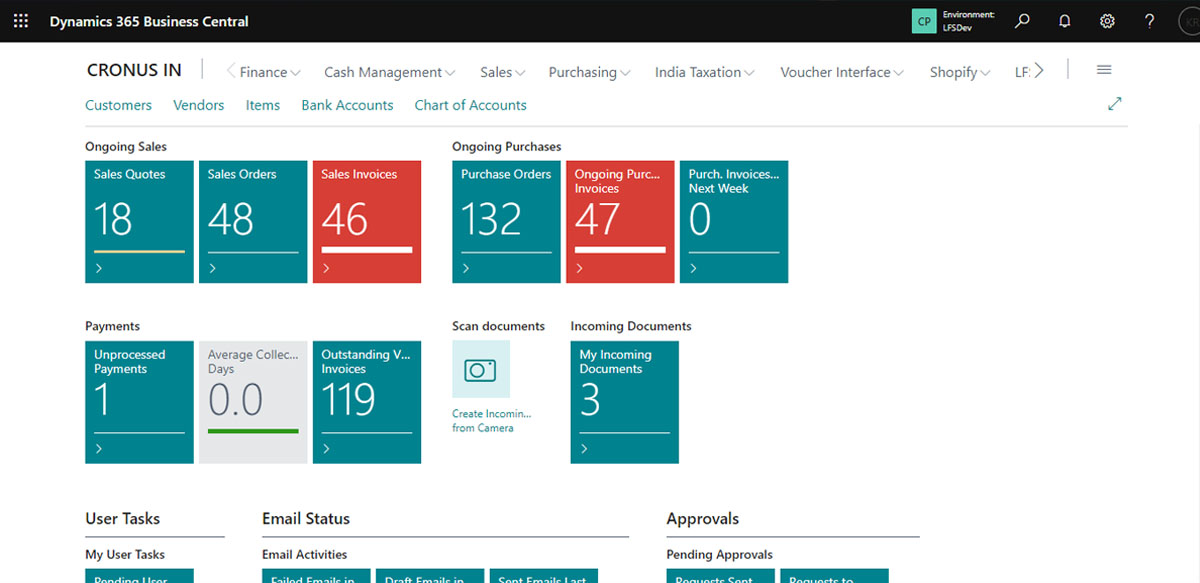This screenshot has width=1200, height=583.
Task: Click arrow on Purch. Invoices Next Week tile
Action: pos(694,269)
